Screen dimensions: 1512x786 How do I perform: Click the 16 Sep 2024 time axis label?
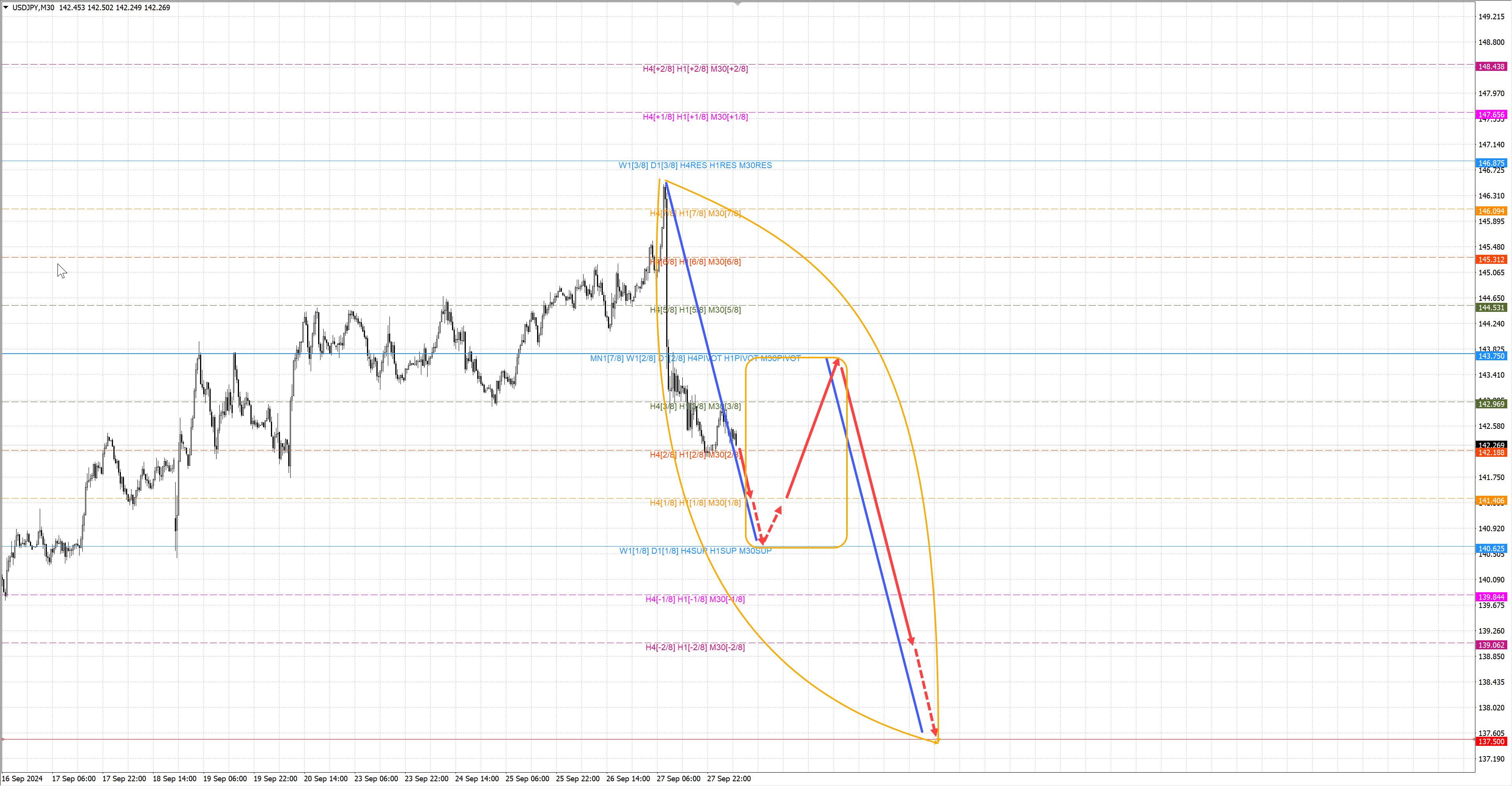(x=22, y=779)
